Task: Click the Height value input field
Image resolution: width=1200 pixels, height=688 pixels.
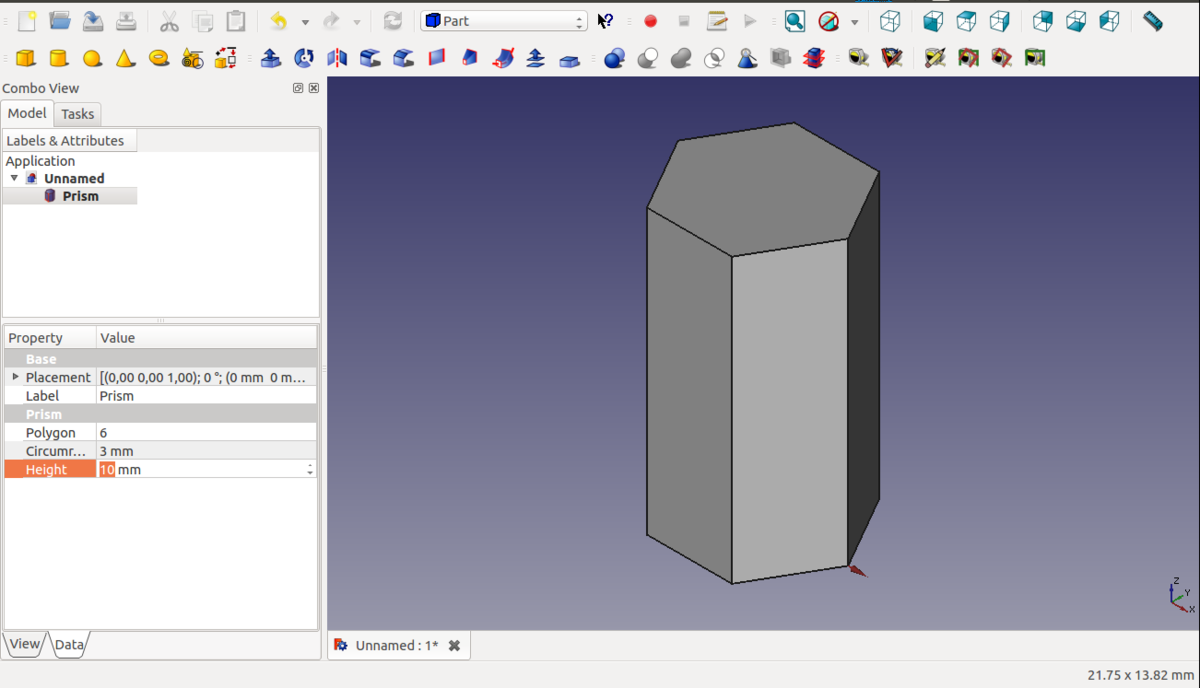Action: (200, 469)
